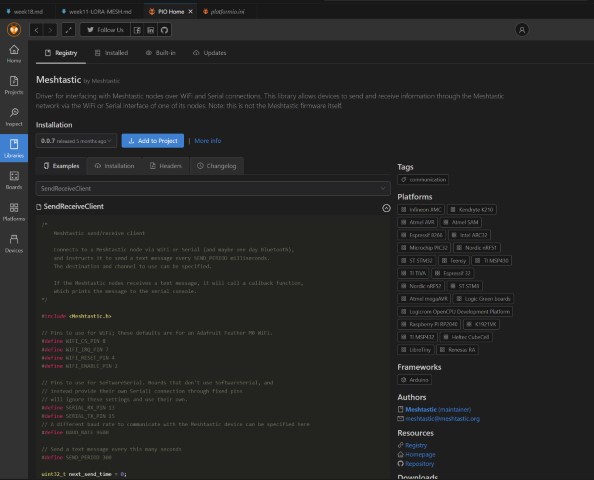This screenshot has width=594, height=480.
Task: Click the Kendryte K210 platform tag
Action: pos(472,210)
